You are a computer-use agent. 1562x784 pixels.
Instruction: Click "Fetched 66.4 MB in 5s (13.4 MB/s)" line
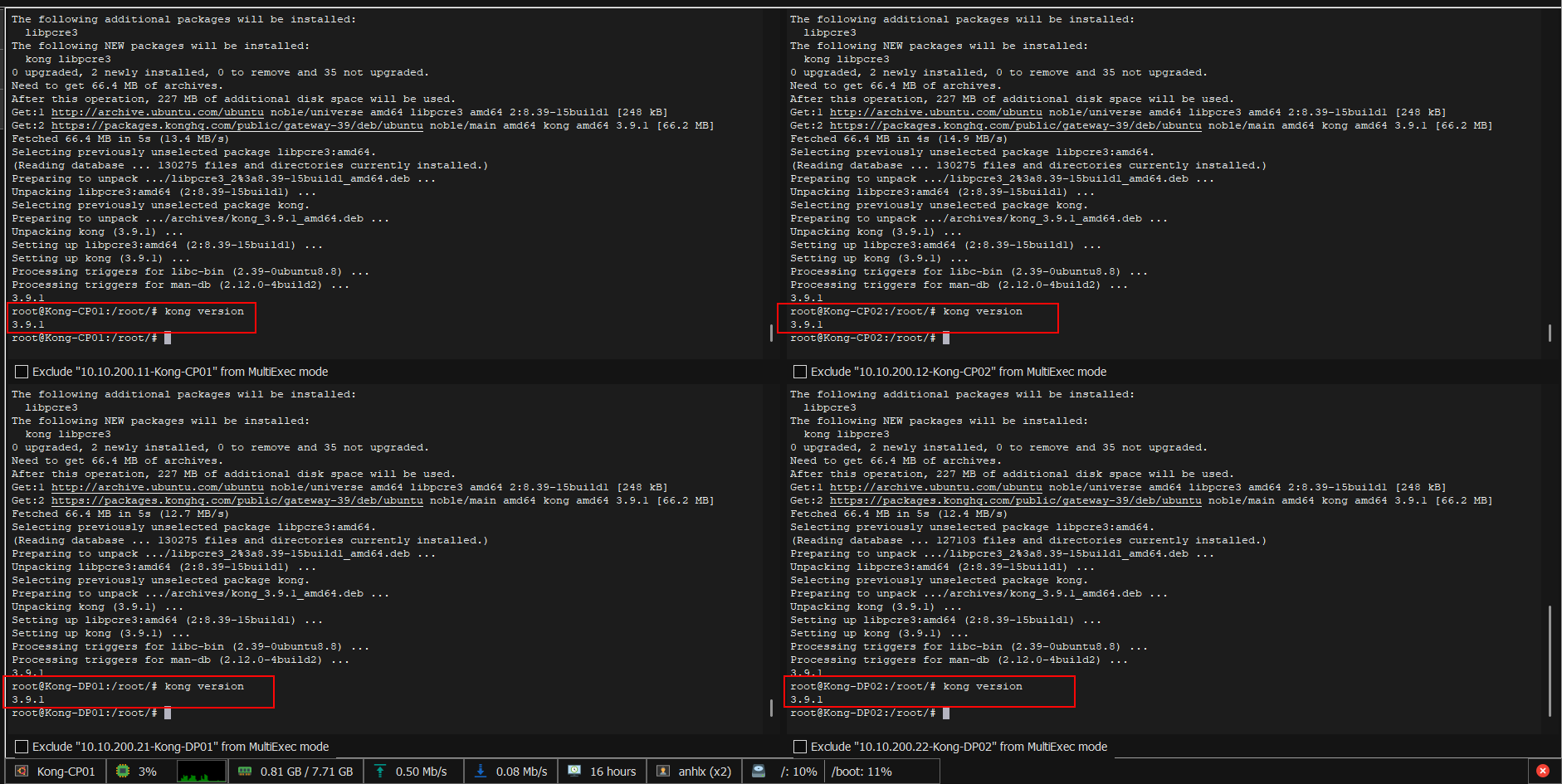click(x=120, y=139)
